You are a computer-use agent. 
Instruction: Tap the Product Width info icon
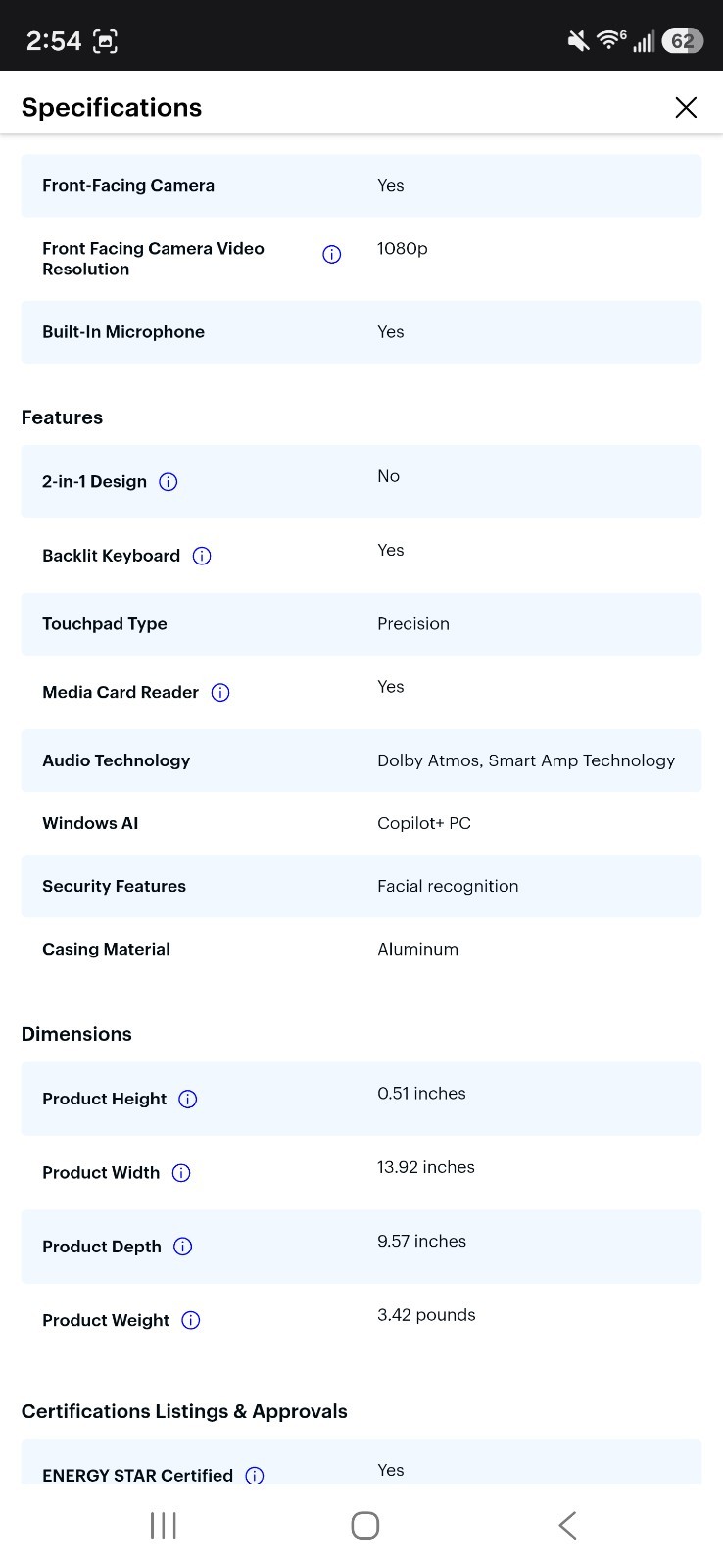[x=181, y=1173]
